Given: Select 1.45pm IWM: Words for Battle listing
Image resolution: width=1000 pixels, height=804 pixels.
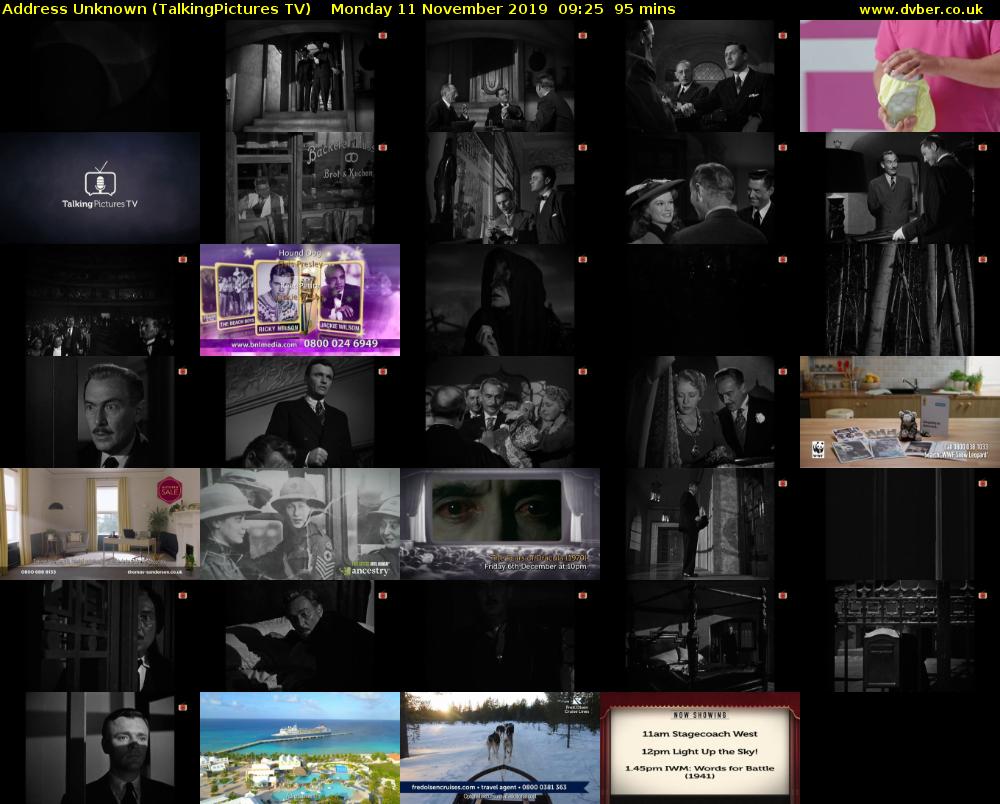Looking at the screenshot, I should click(700, 771).
